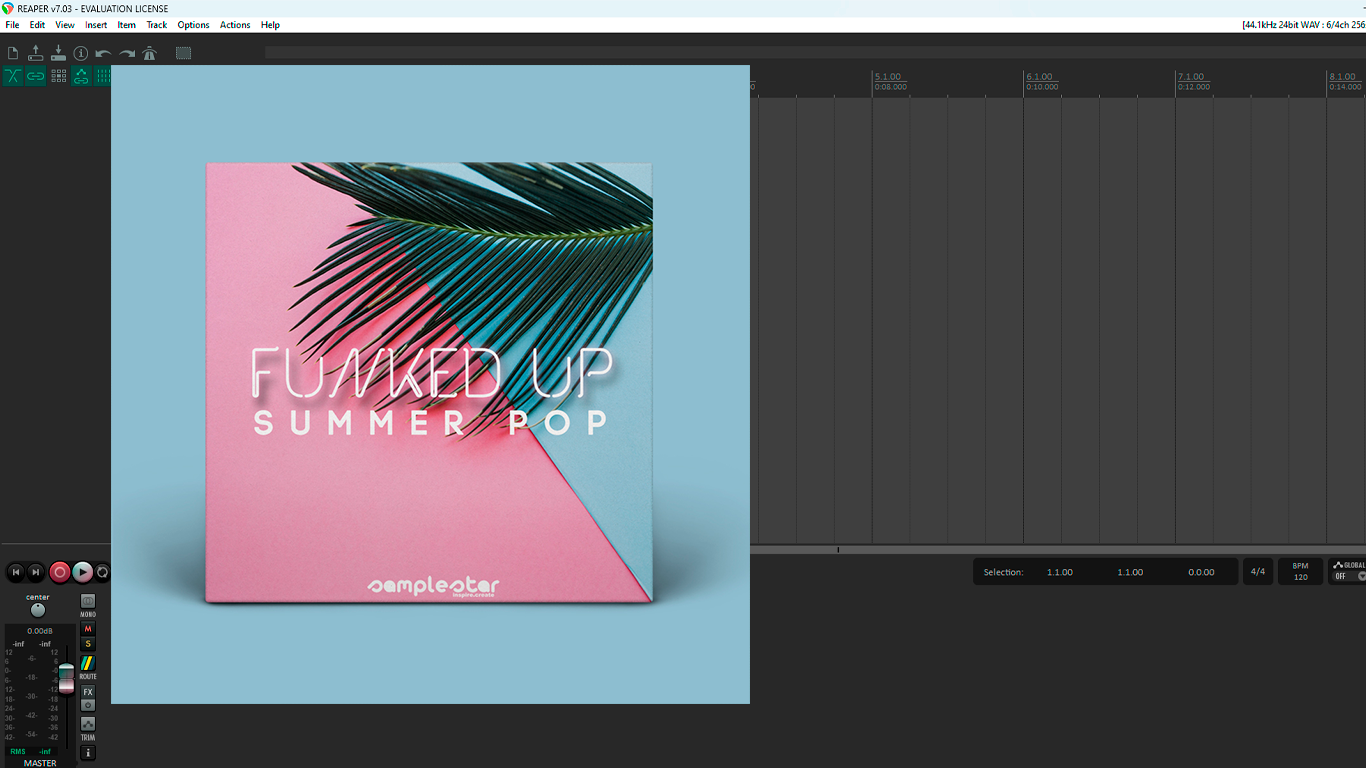Image resolution: width=1366 pixels, height=768 pixels.
Task: Toggle the repeat loop button
Action: (102, 572)
